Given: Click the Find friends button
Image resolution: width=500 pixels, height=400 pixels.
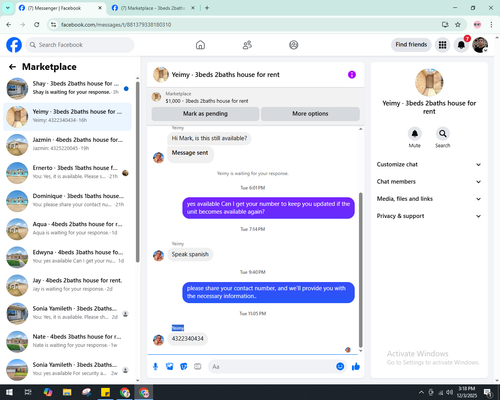Looking at the screenshot, I should [411, 45].
